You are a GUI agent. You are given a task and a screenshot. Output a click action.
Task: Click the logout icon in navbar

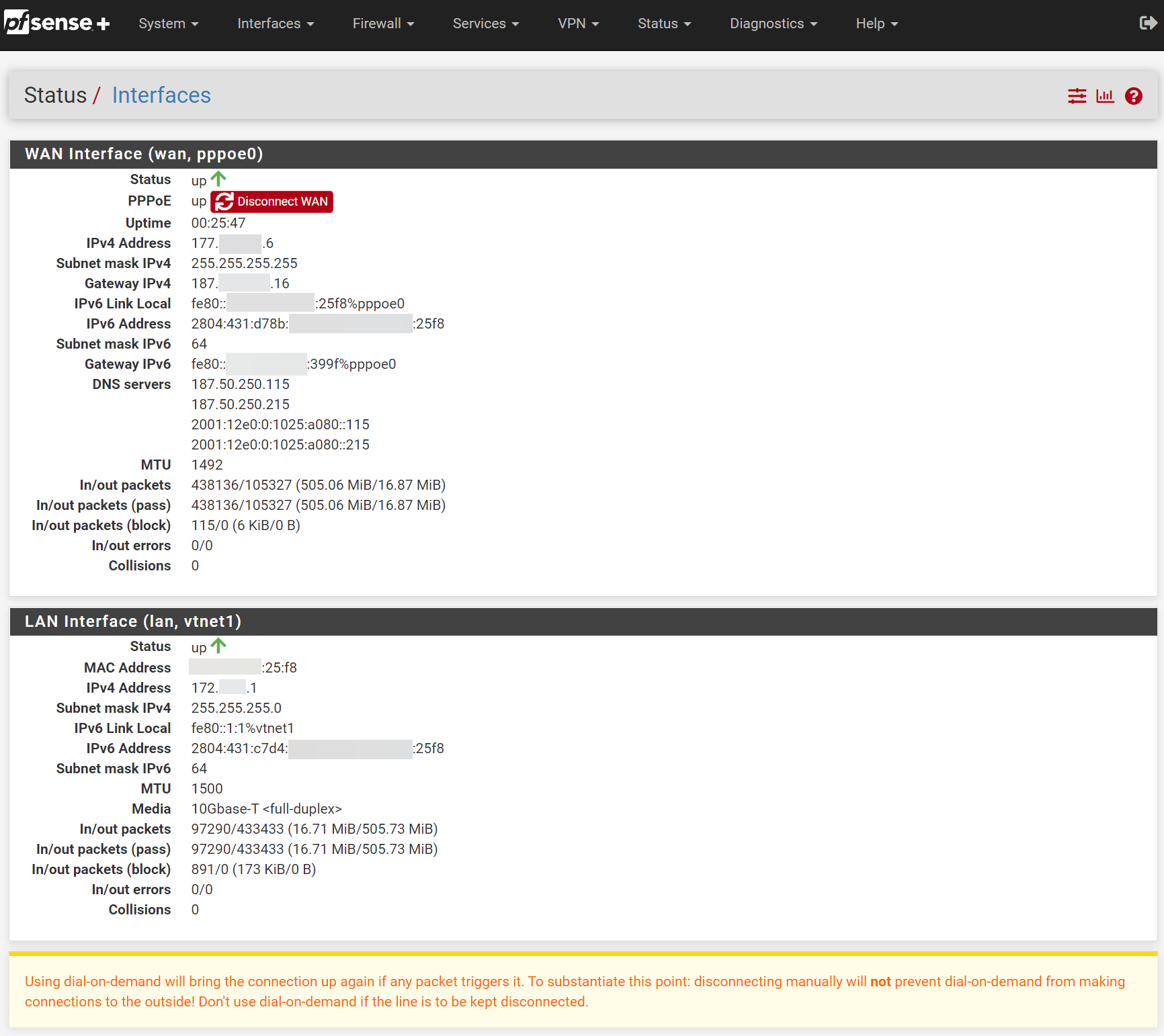pos(1148,24)
